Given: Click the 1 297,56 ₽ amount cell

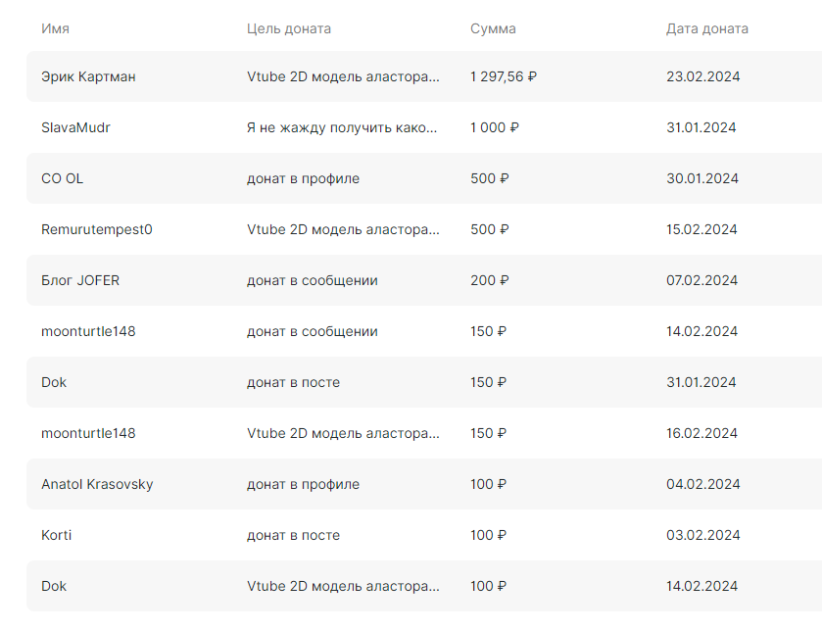Looking at the screenshot, I should [x=503, y=77].
